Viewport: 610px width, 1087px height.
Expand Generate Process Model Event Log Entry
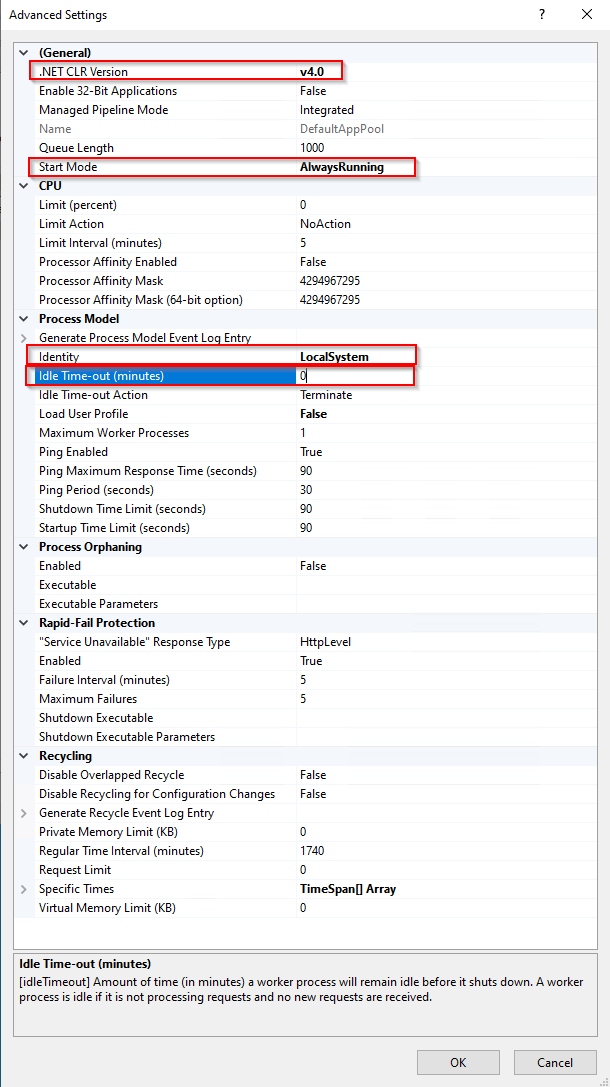[24, 338]
